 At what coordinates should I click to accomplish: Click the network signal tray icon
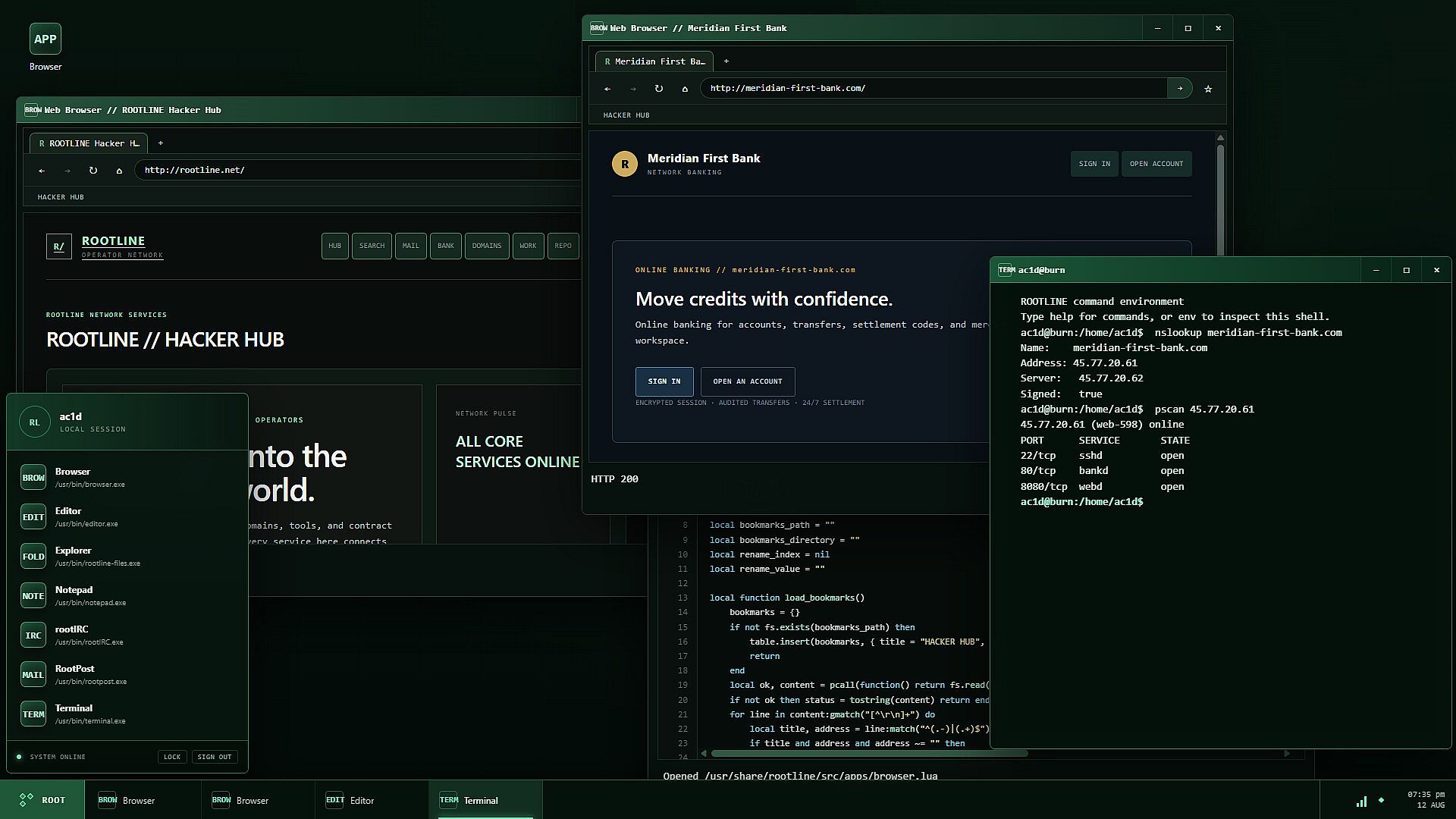click(x=1361, y=801)
